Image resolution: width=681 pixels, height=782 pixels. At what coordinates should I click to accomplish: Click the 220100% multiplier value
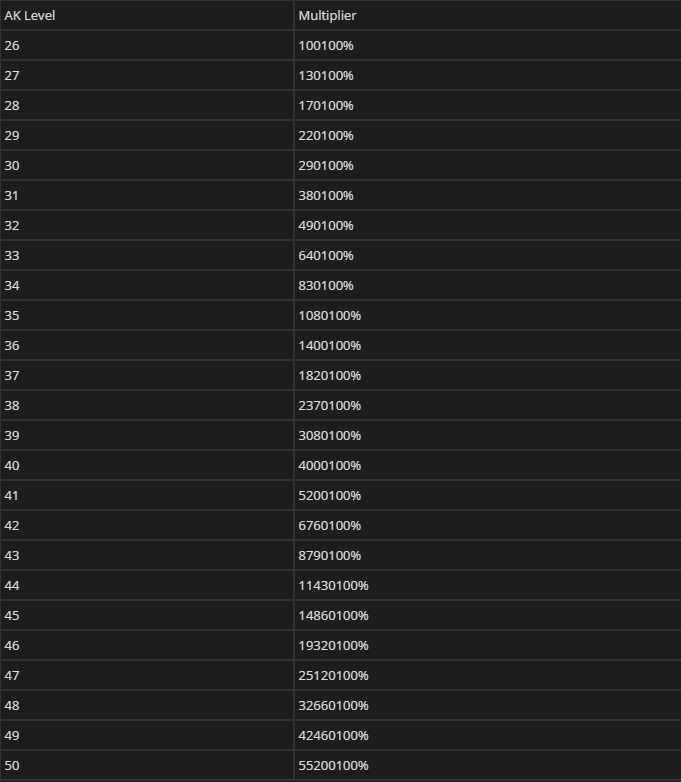tap(326, 136)
